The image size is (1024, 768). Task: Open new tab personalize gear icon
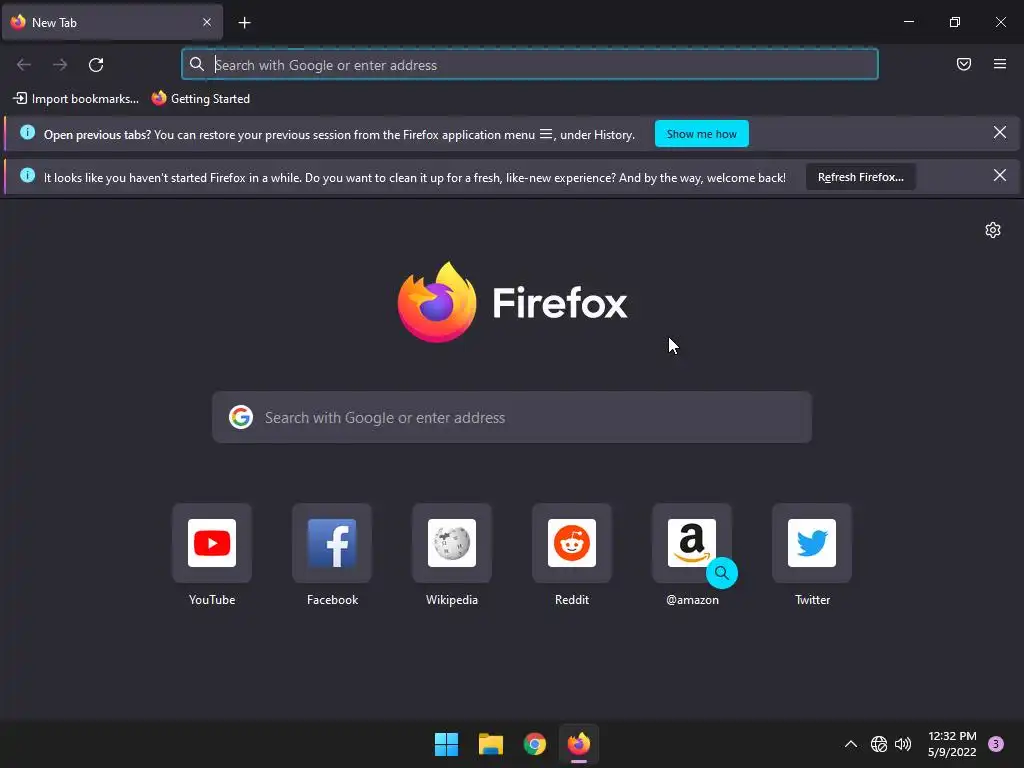pos(993,230)
